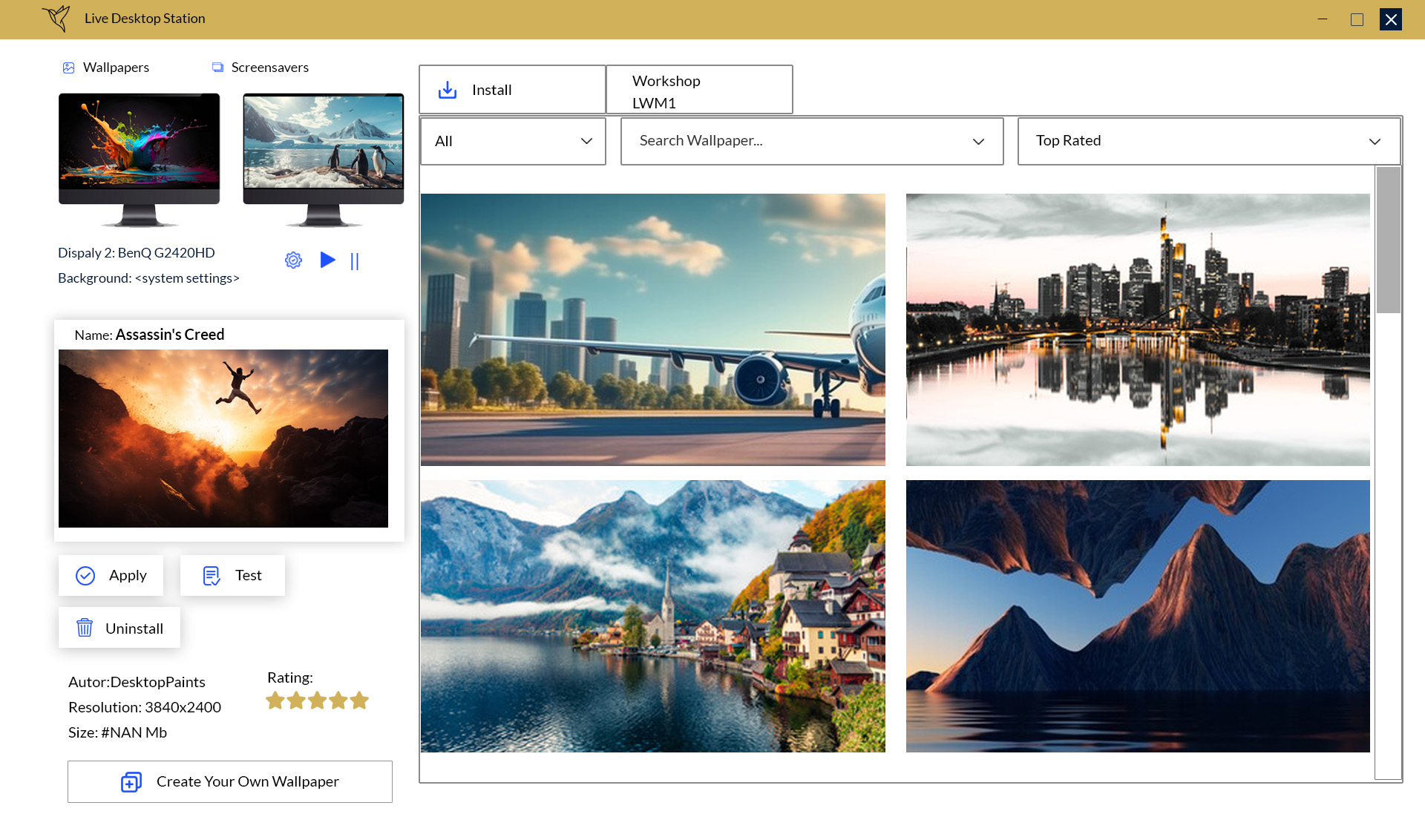1425x840 pixels.
Task: Click the pause icon beside play
Action: pyautogui.click(x=355, y=261)
